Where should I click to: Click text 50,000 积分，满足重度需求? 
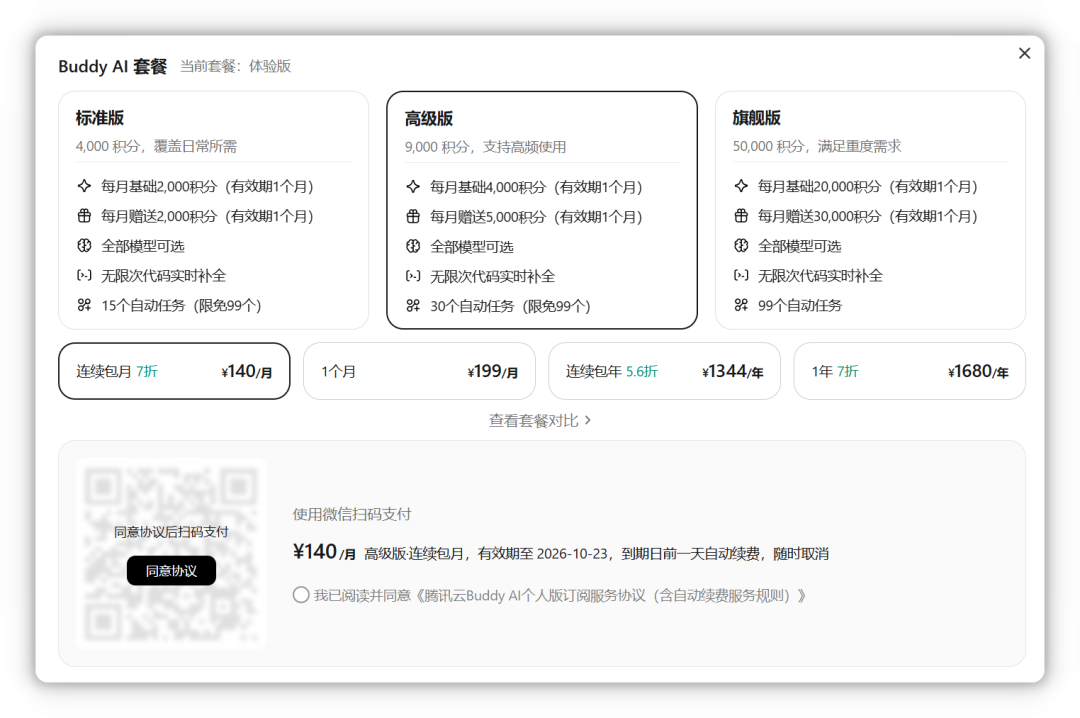point(817,146)
